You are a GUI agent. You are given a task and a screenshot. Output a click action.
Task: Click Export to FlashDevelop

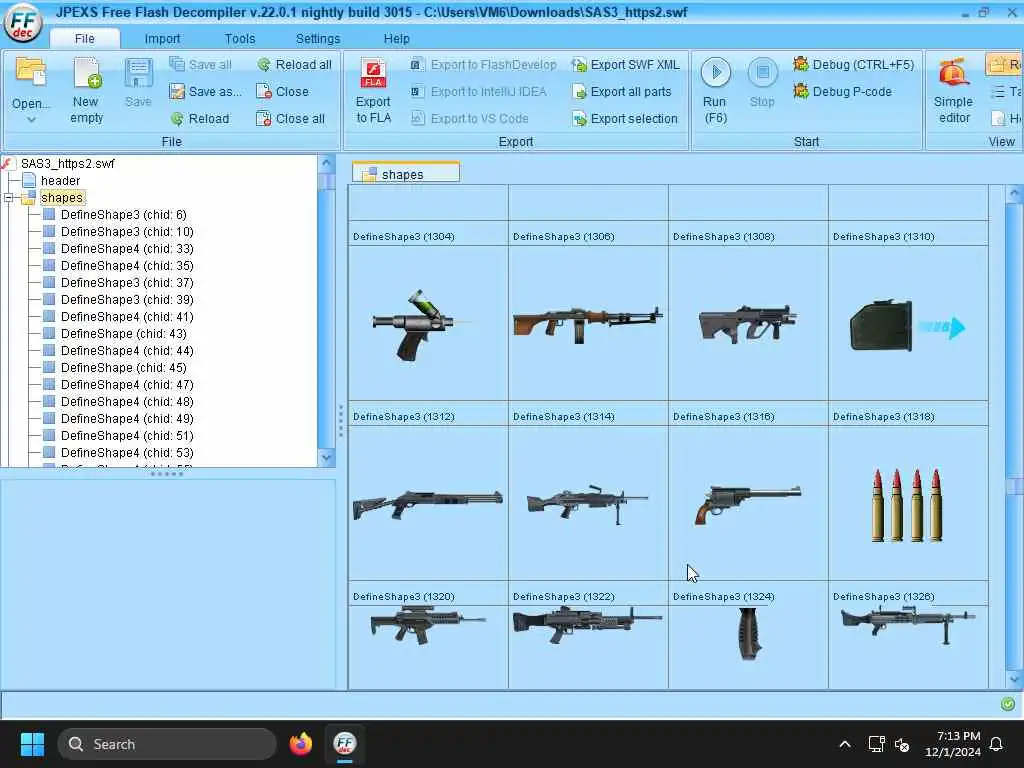coord(483,65)
